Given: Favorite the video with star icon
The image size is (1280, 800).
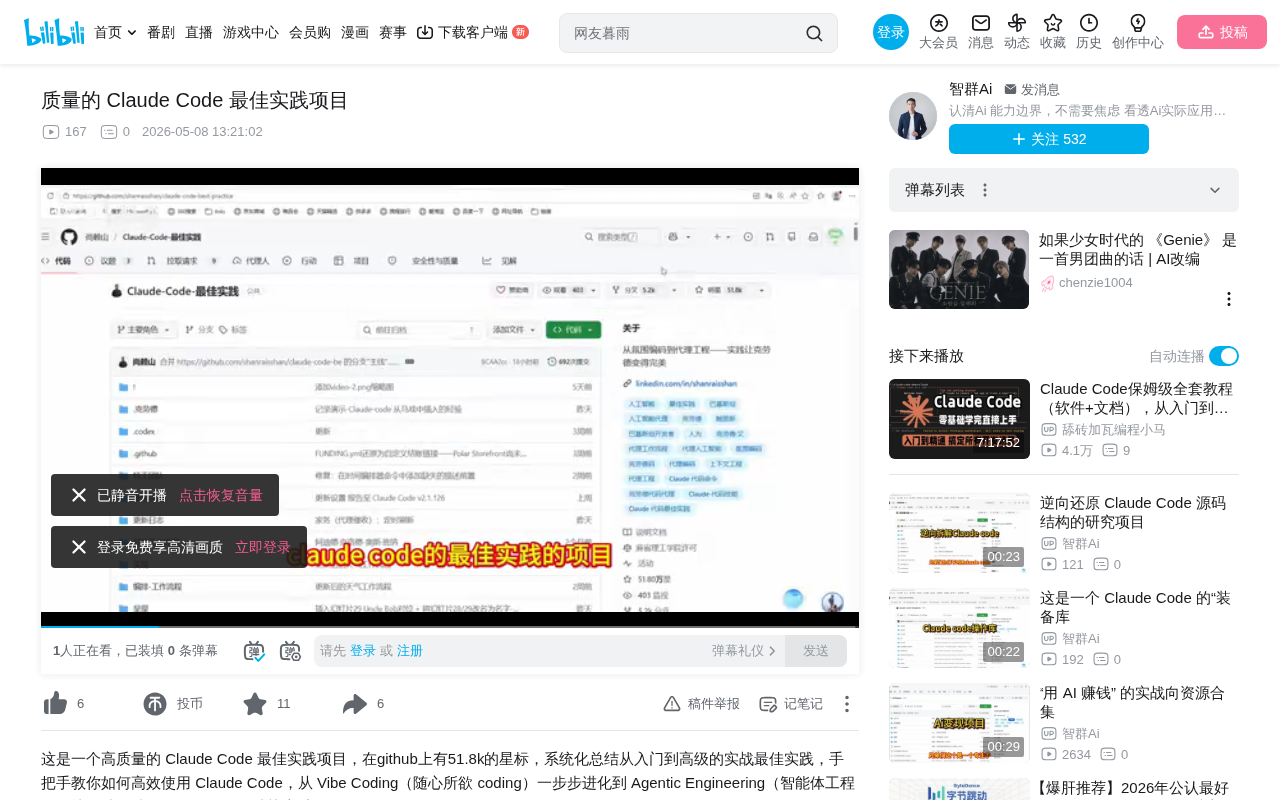Looking at the screenshot, I should pyautogui.click(x=255, y=704).
